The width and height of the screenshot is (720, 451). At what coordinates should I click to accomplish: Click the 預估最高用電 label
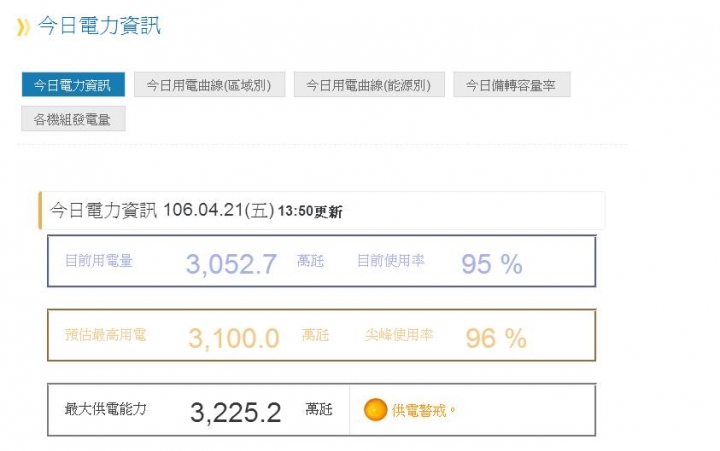point(106,335)
